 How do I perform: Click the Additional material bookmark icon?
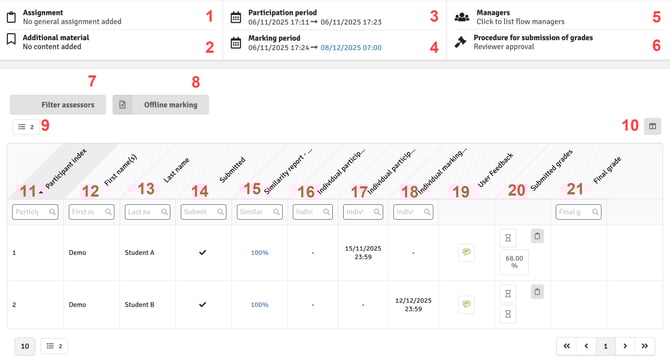[12, 39]
